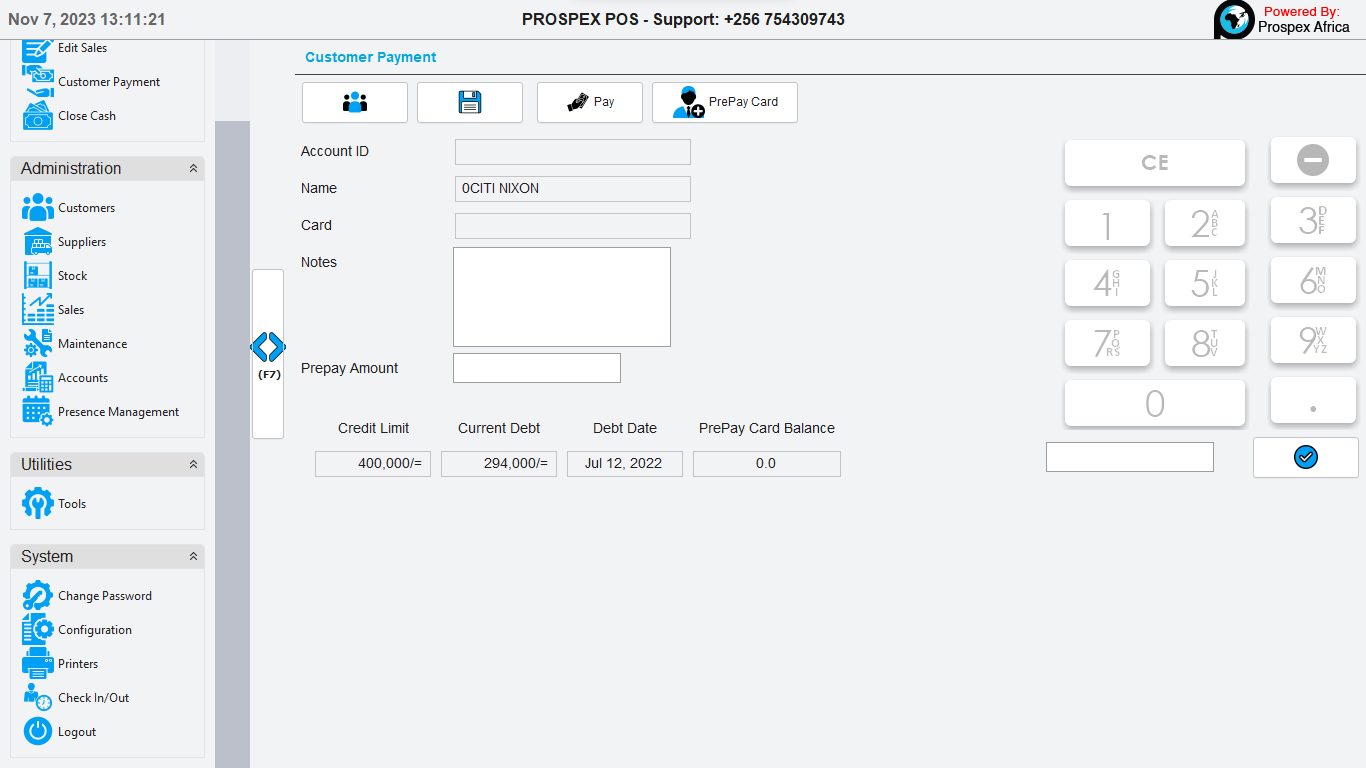Click the Pay button
The height and width of the screenshot is (768, 1366).
click(589, 102)
